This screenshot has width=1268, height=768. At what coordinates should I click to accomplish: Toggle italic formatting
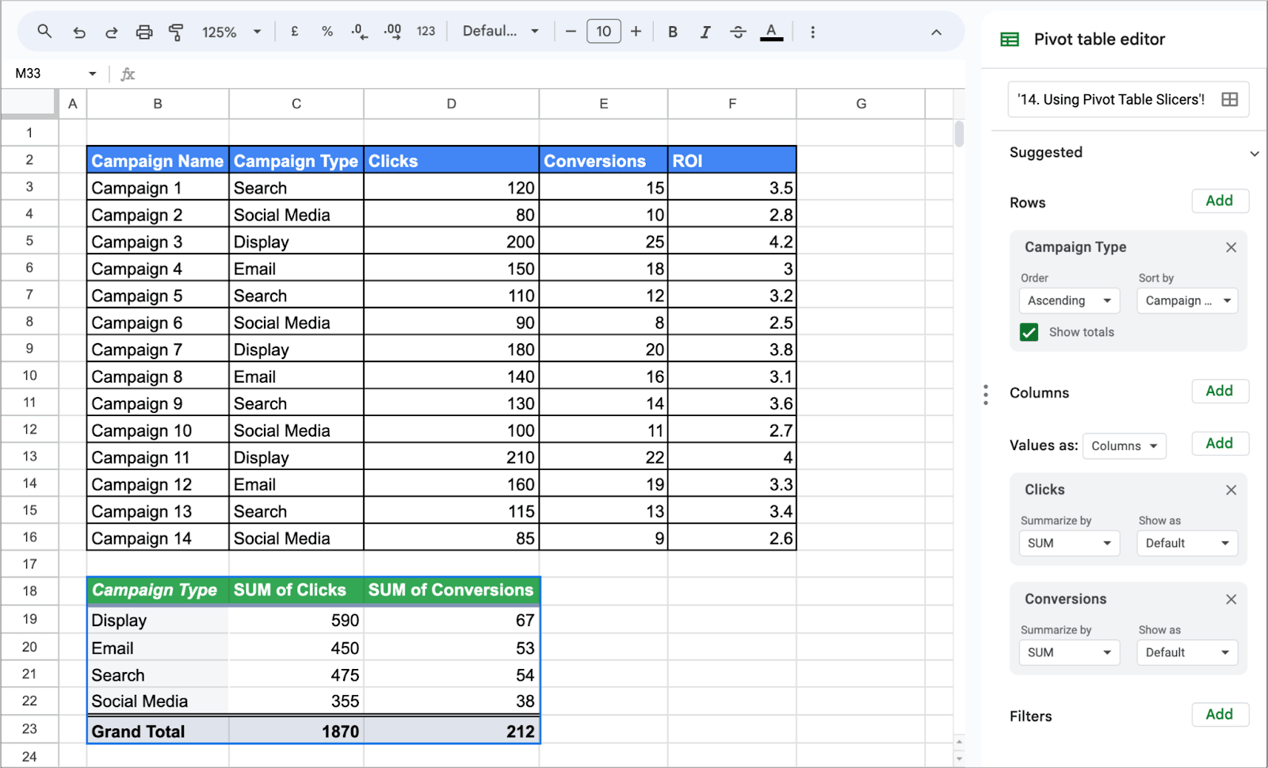tap(705, 32)
